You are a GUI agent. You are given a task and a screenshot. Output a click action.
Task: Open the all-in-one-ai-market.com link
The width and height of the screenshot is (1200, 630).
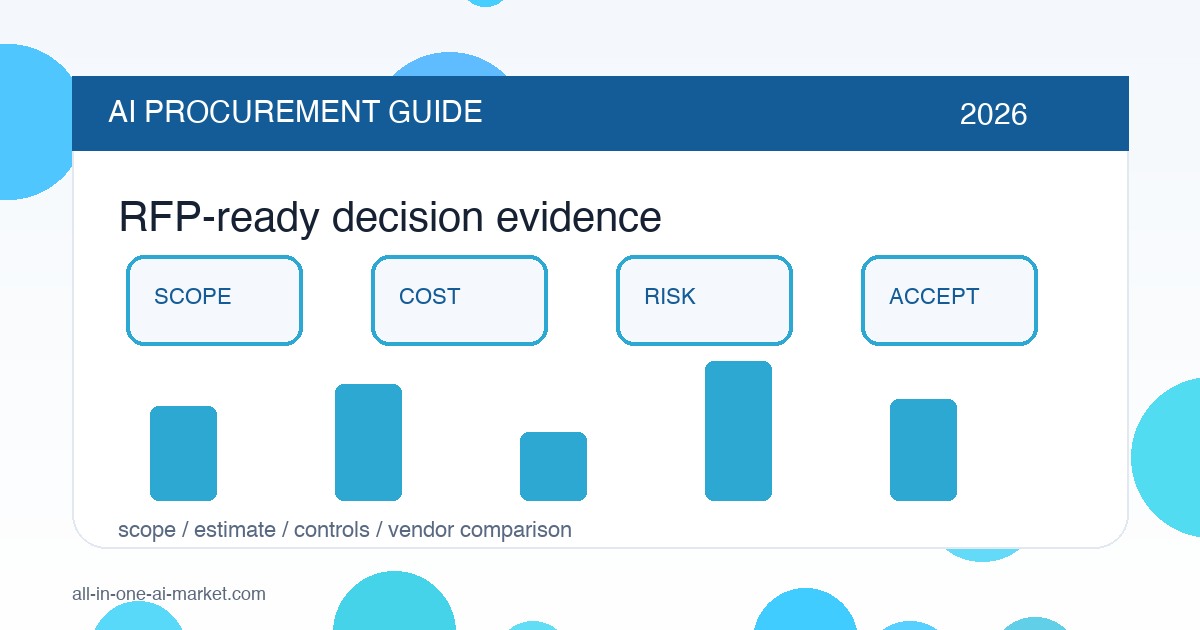(169, 594)
